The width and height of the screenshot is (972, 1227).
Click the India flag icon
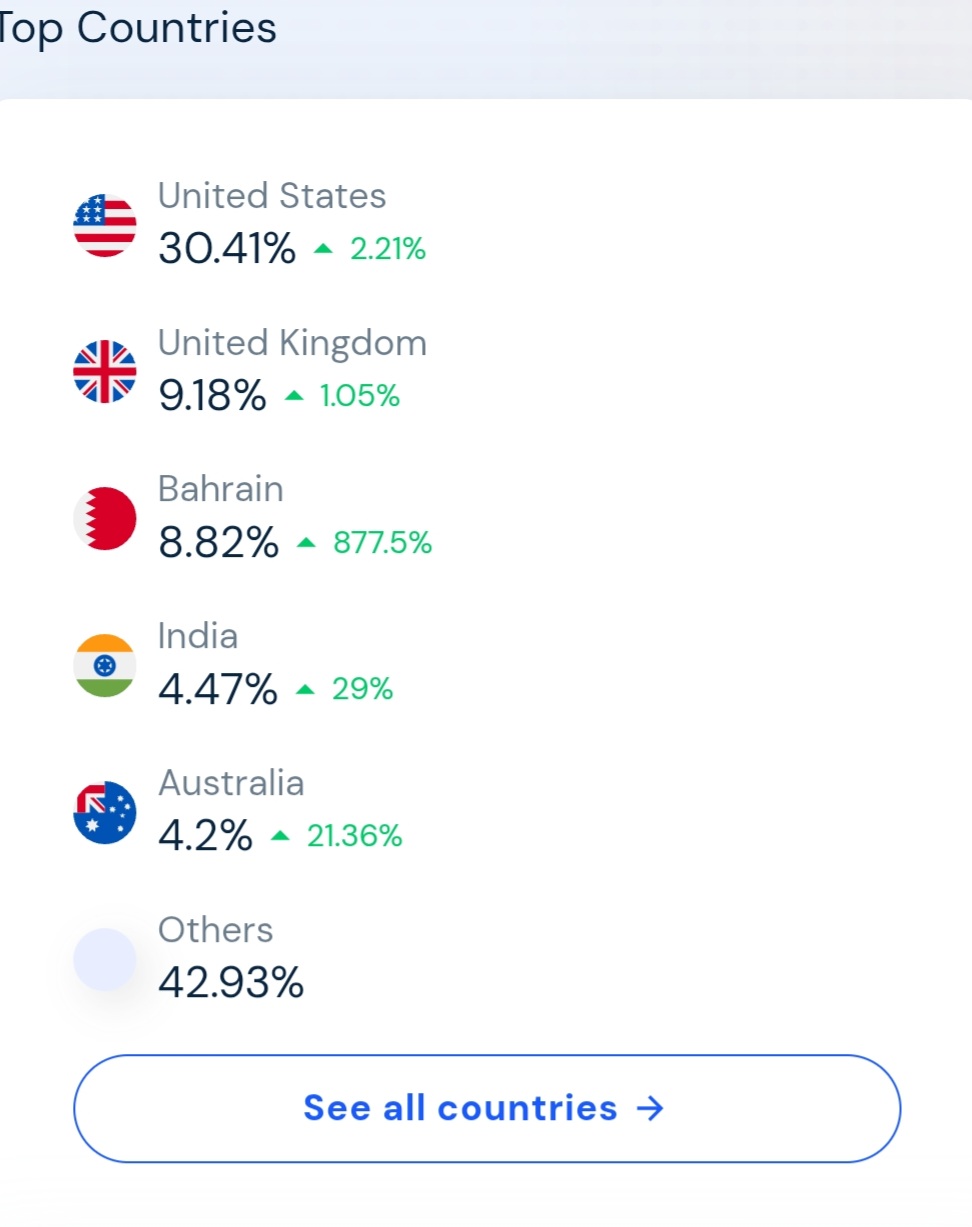[105, 665]
